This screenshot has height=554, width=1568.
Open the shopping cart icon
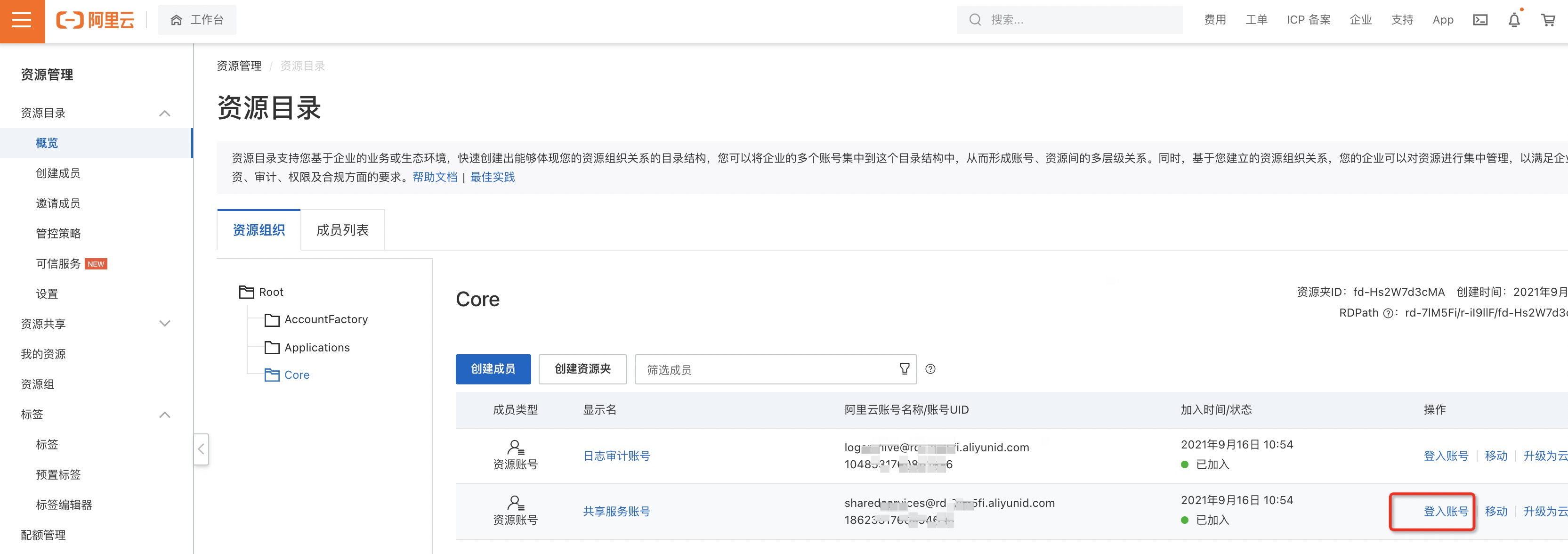[x=1548, y=20]
